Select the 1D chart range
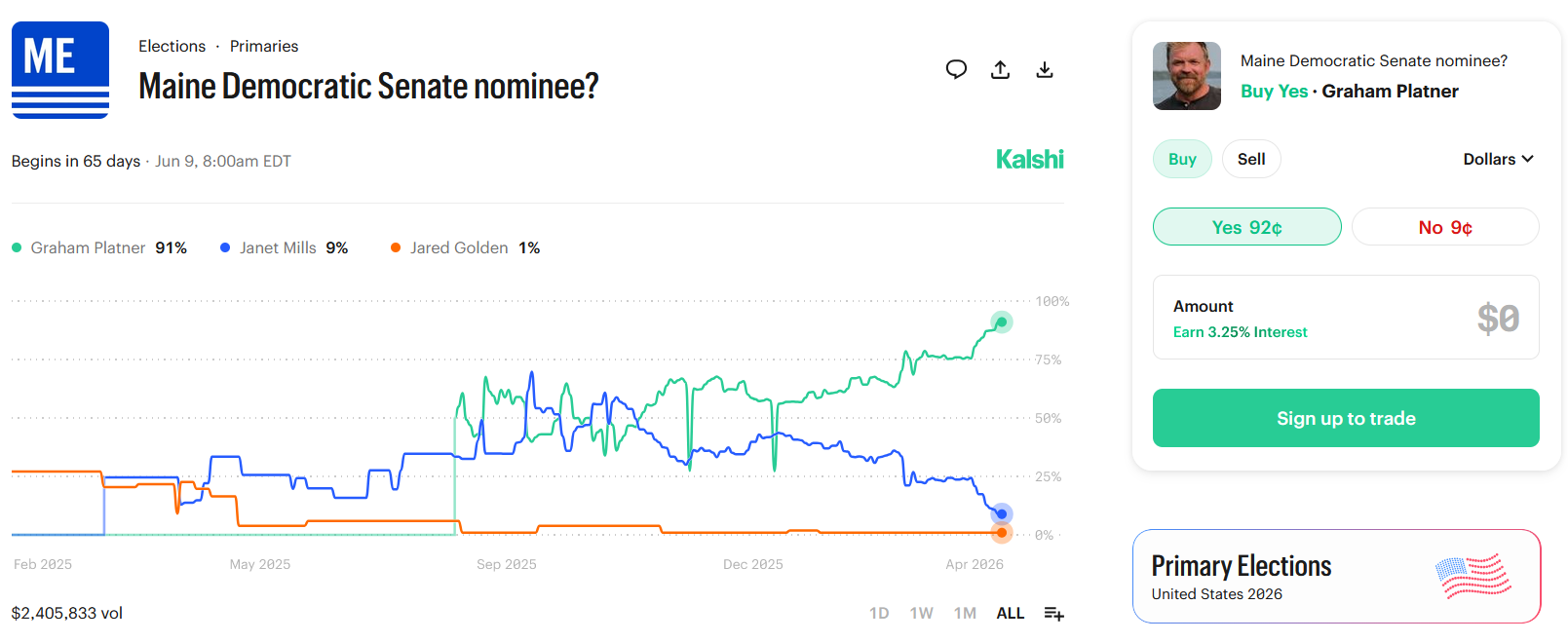The width and height of the screenshot is (1568, 643). [879, 613]
